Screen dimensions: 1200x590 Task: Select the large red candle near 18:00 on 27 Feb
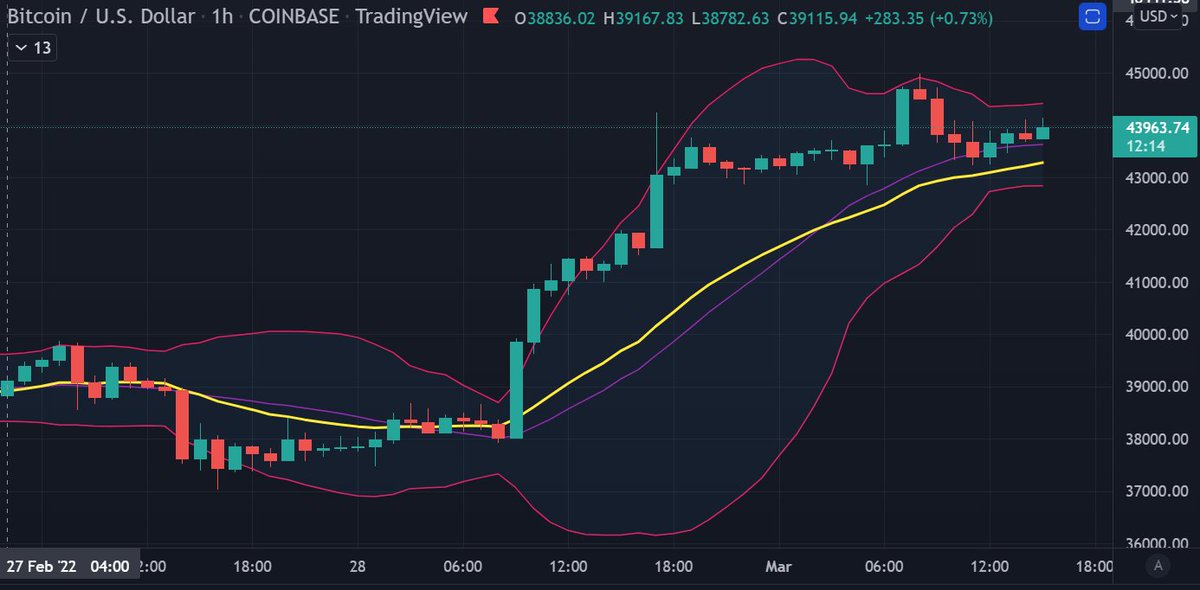(182, 424)
